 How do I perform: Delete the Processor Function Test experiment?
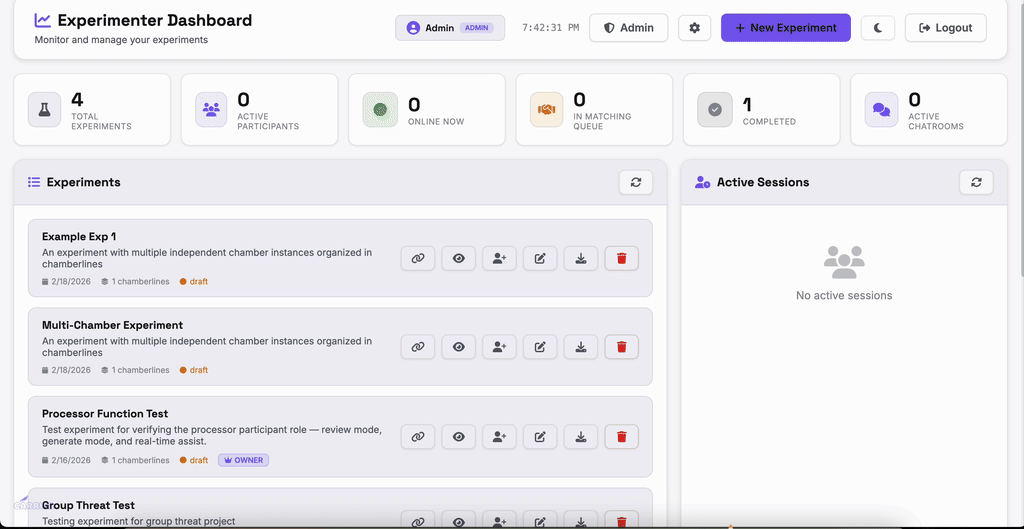pyautogui.click(x=621, y=436)
